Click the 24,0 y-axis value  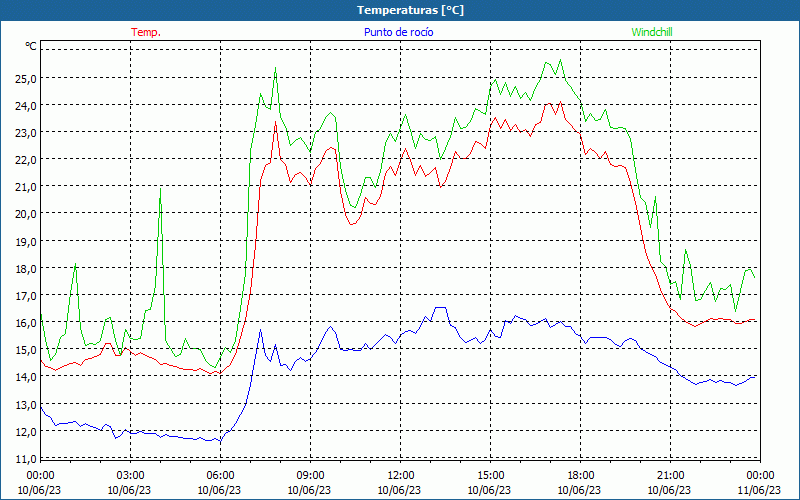[26, 105]
